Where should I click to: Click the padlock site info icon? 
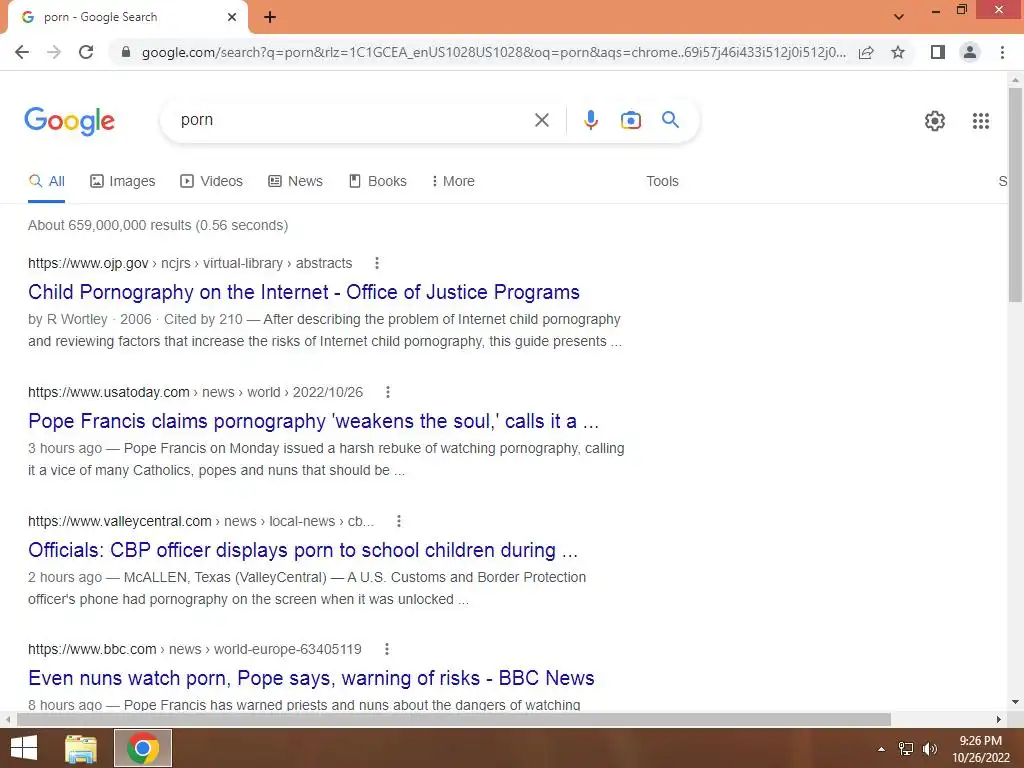tap(126, 52)
